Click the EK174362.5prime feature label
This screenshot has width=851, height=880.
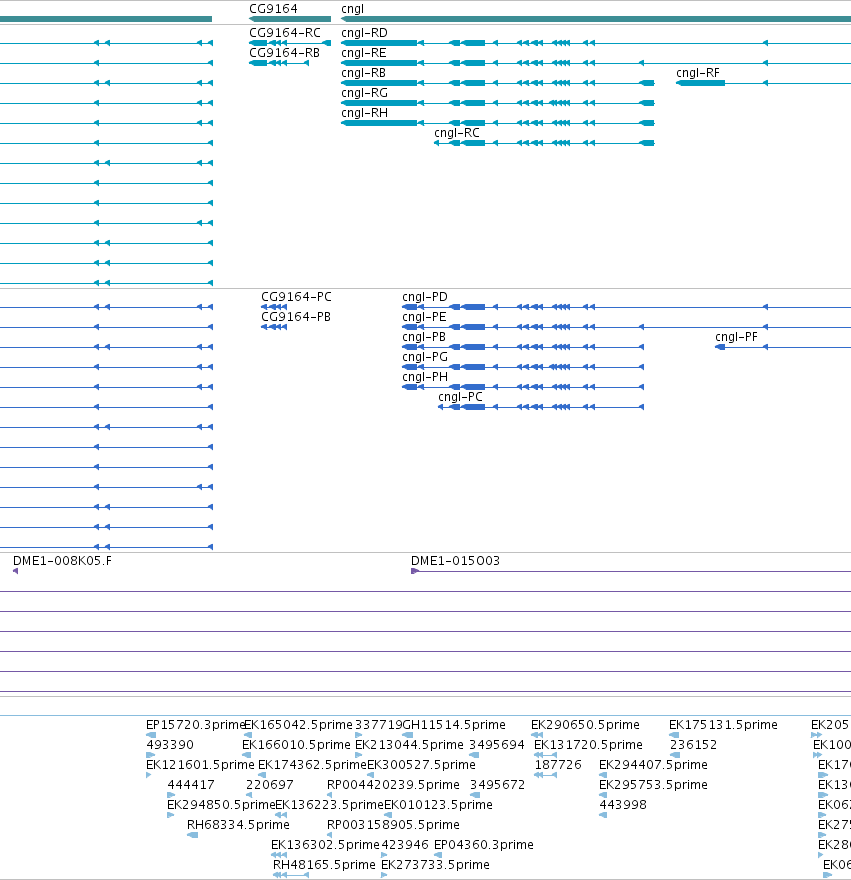point(312,765)
